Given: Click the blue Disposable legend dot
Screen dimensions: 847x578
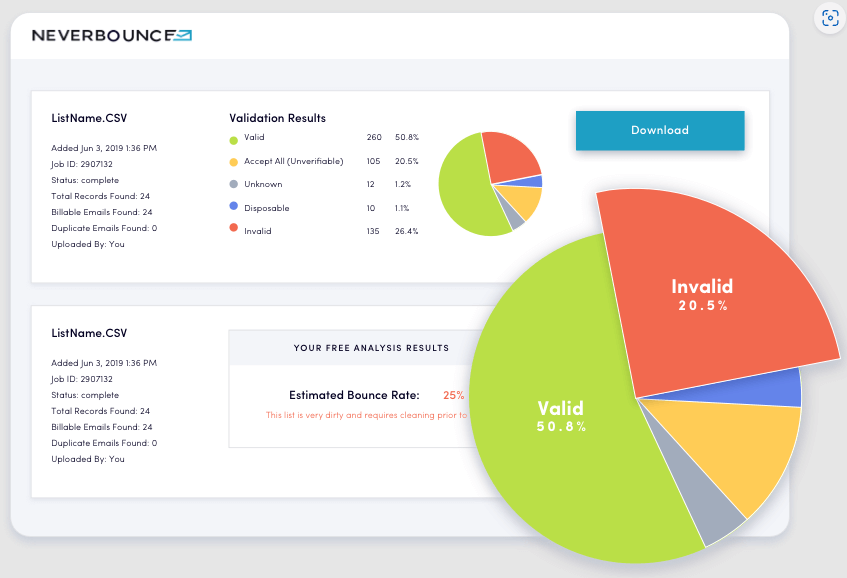Looking at the screenshot, I should pyautogui.click(x=233, y=206).
